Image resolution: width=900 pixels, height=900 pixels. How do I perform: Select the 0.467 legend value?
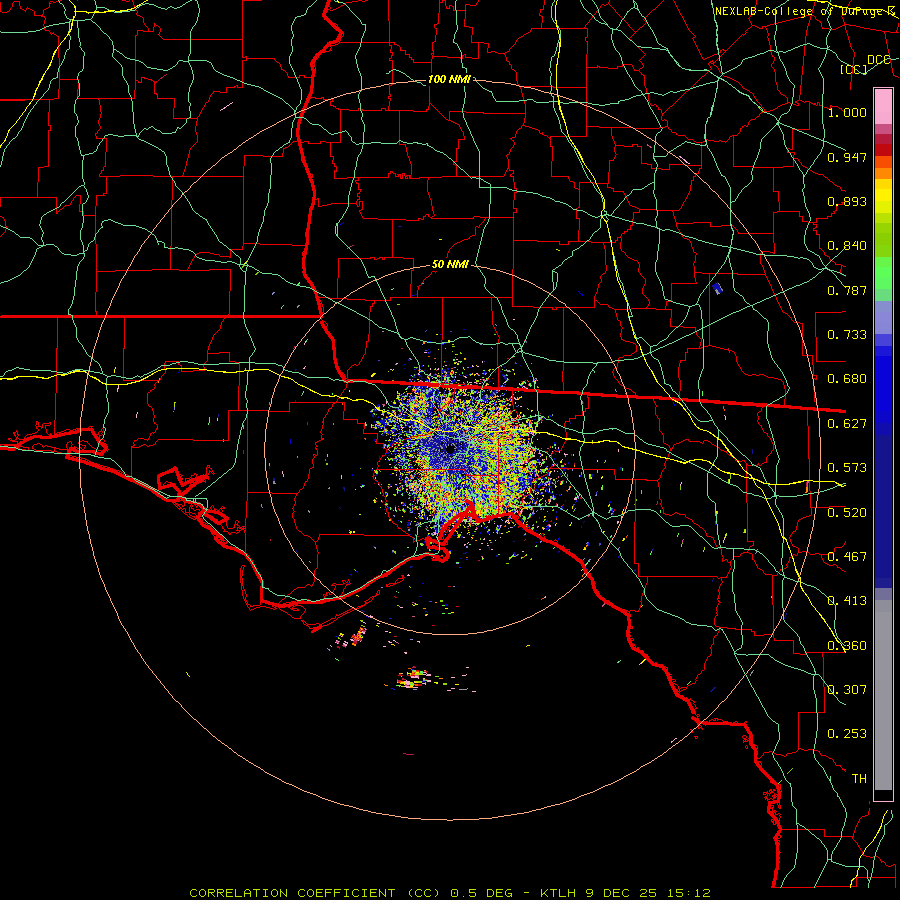point(847,557)
